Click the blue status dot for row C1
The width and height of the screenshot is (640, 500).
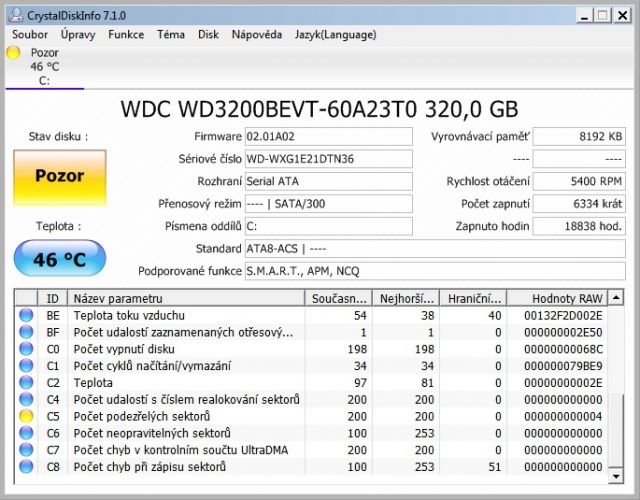click(x=26, y=366)
